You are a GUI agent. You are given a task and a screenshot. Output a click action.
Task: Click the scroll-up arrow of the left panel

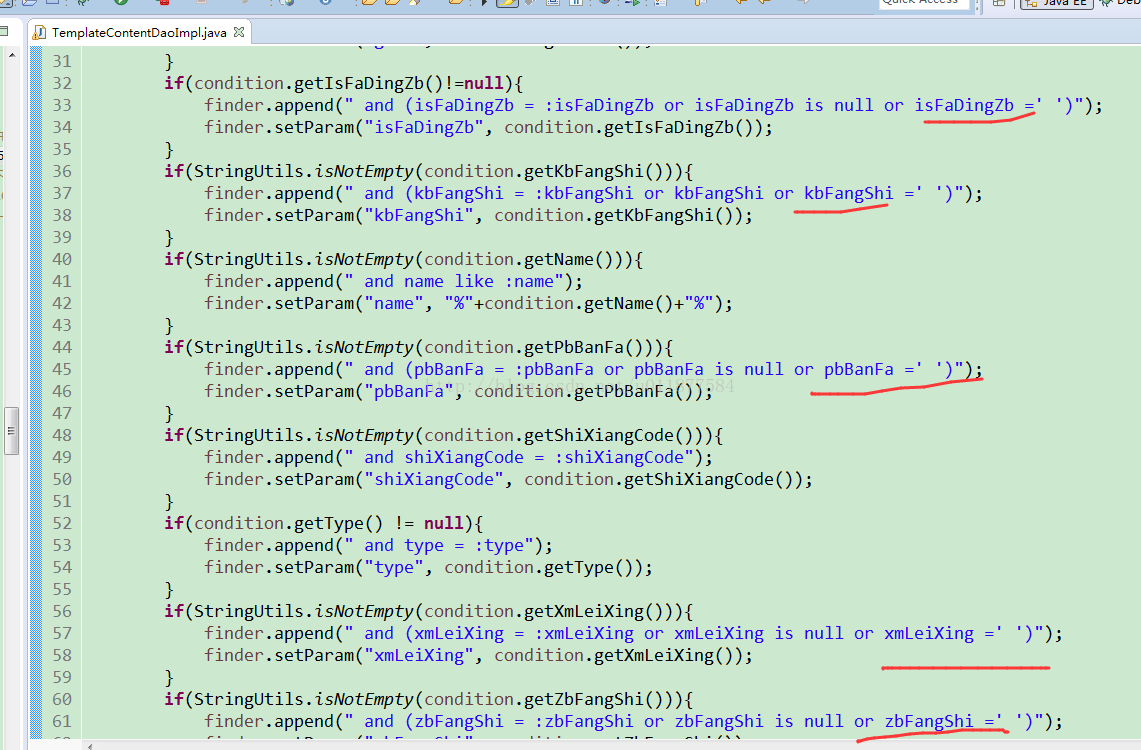point(12,55)
